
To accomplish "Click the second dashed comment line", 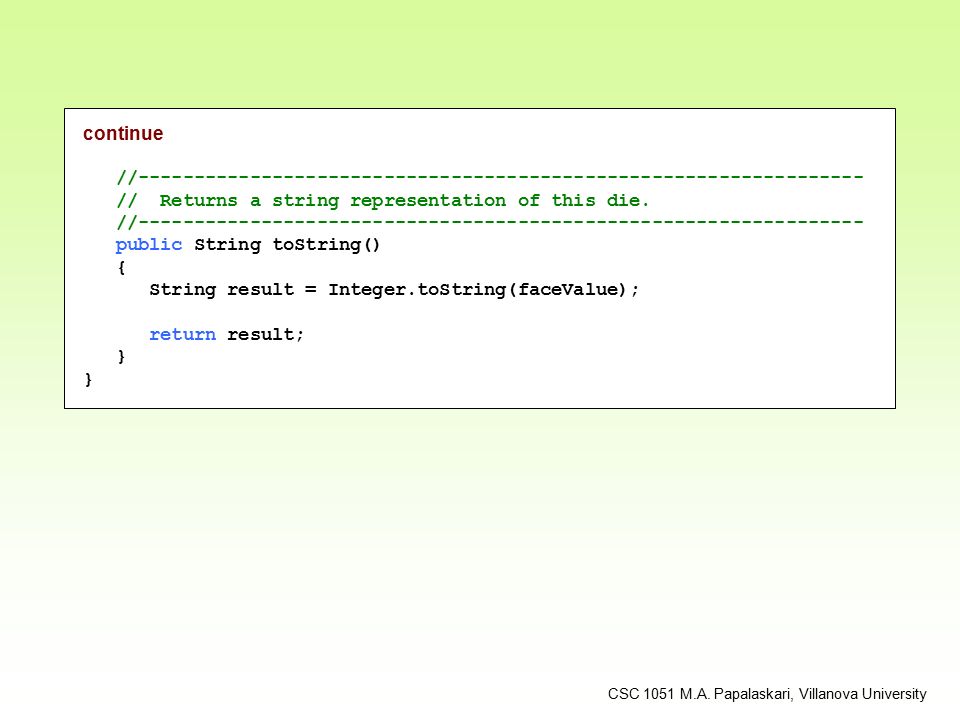I will click(x=490, y=222).
